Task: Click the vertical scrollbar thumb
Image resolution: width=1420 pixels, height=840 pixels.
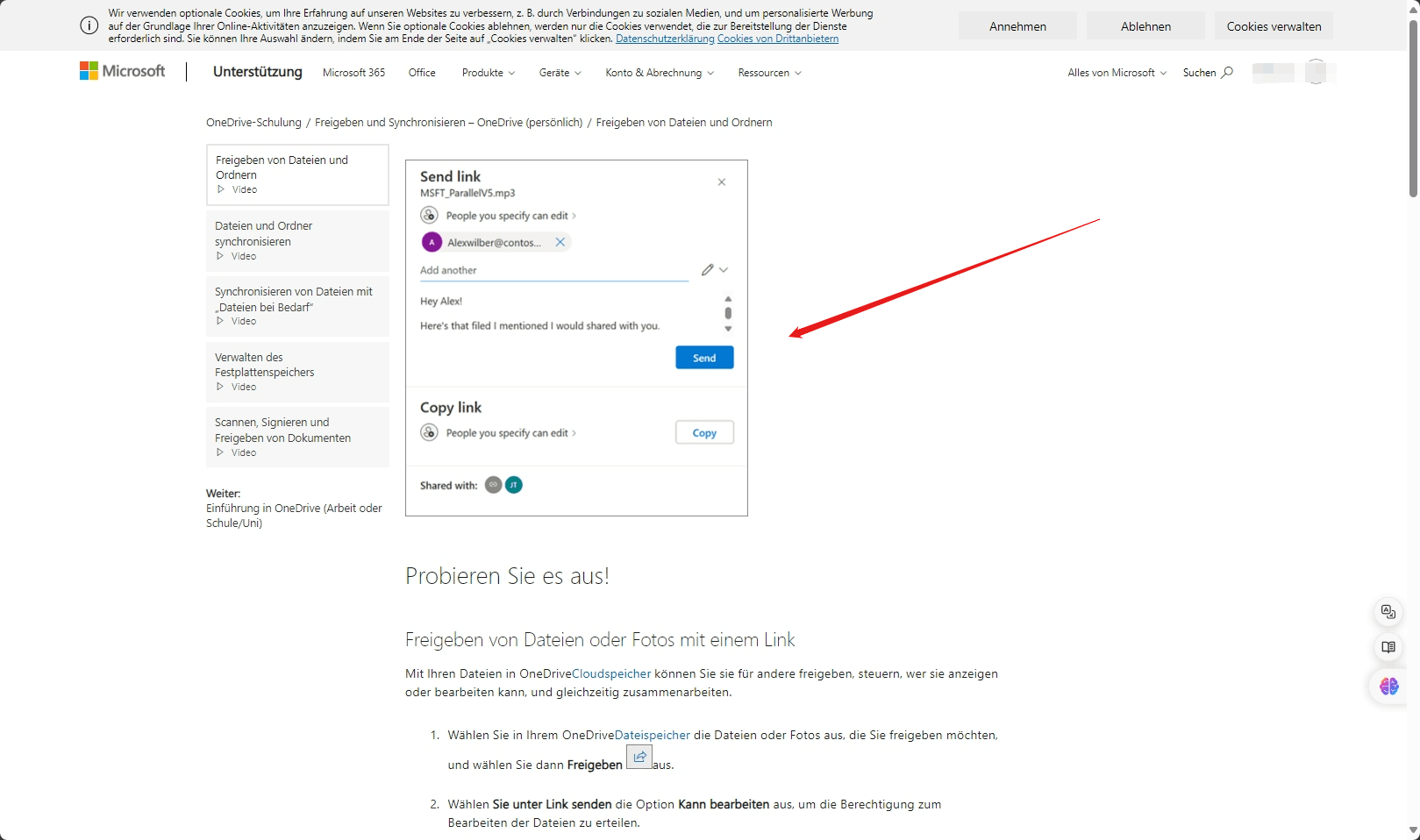Action: pyautogui.click(x=1412, y=107)
